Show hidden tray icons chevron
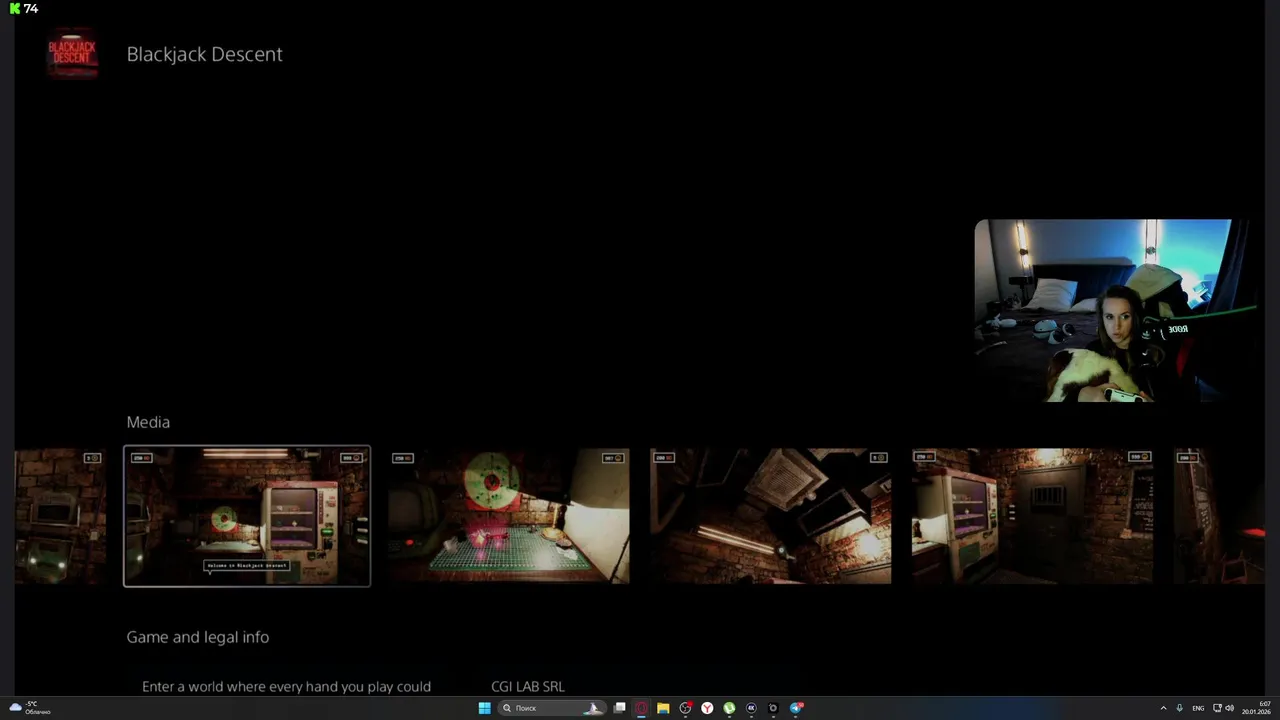The width and height of the screenshot is (1280, 720). click(x=1163, y=708)
